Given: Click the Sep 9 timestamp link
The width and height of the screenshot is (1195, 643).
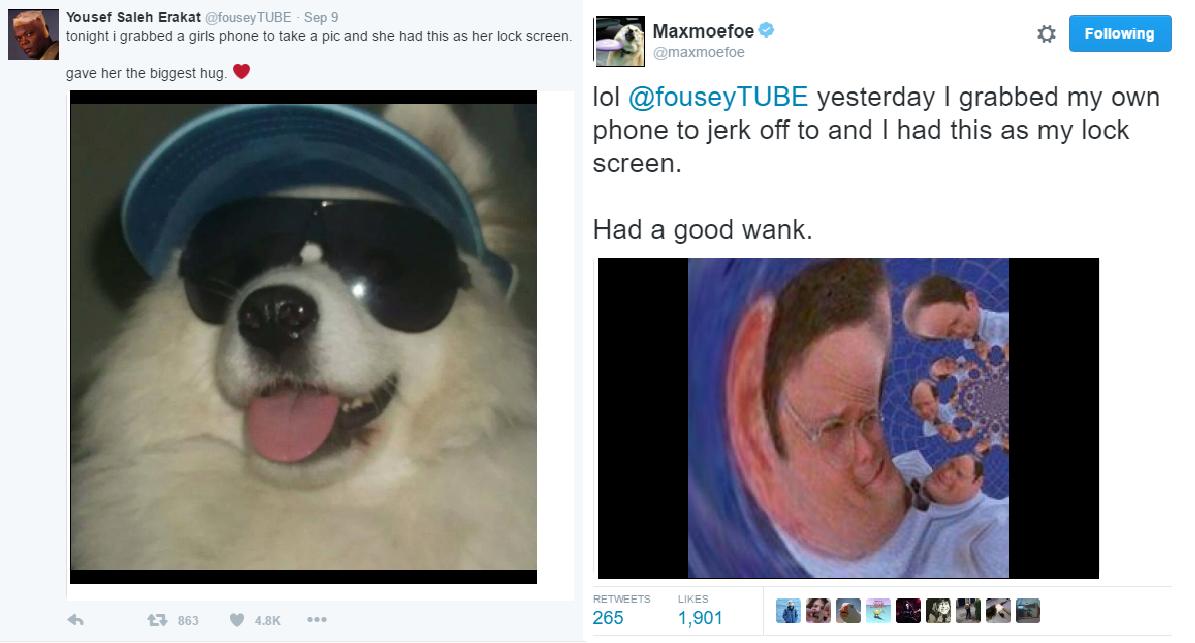Looking at the screenshot, I should click(321, 17).
